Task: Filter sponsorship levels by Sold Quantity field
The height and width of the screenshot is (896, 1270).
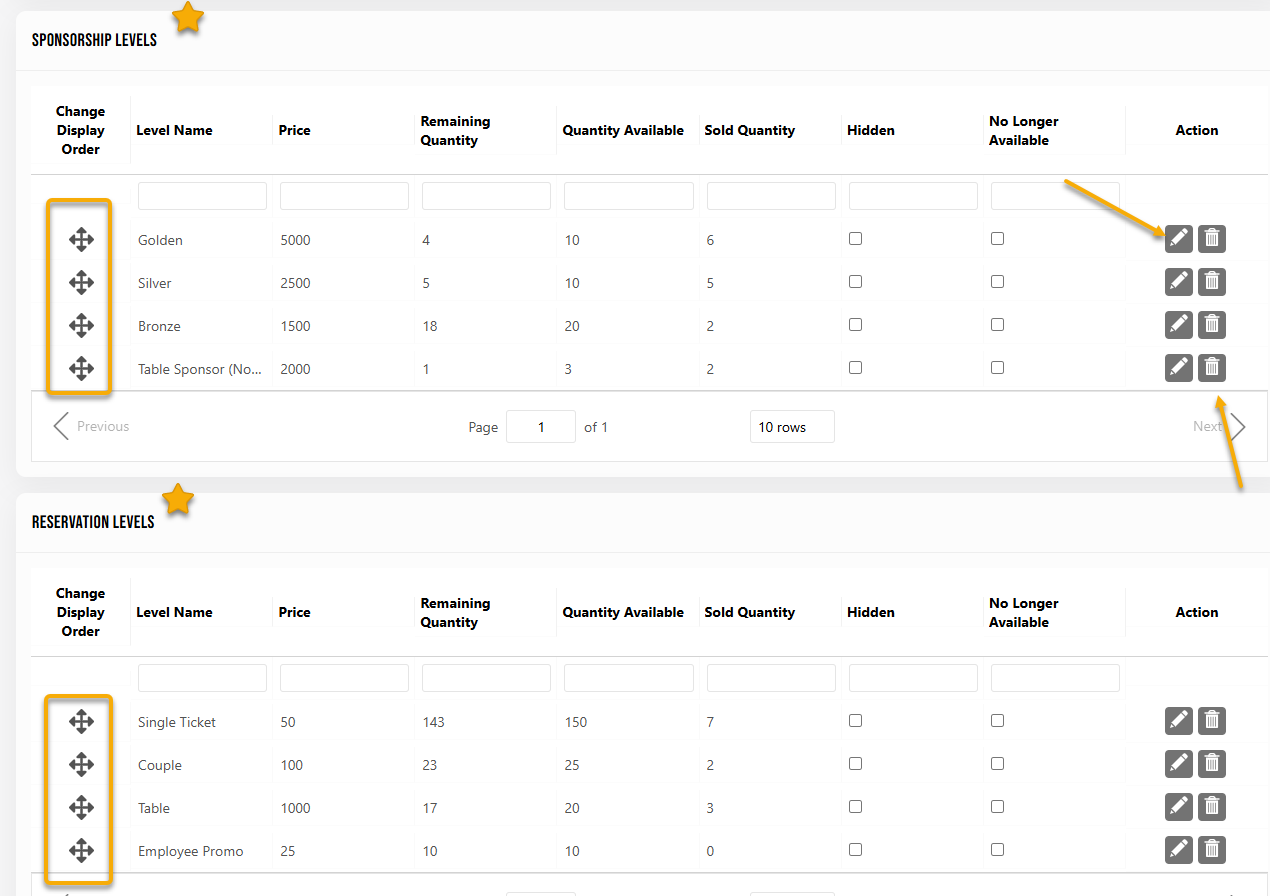Action: pyautogui.click(x=771, y=196)
